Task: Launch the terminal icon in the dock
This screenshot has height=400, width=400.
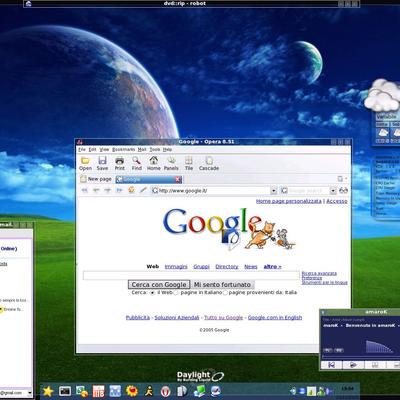Action: point(65,391)
